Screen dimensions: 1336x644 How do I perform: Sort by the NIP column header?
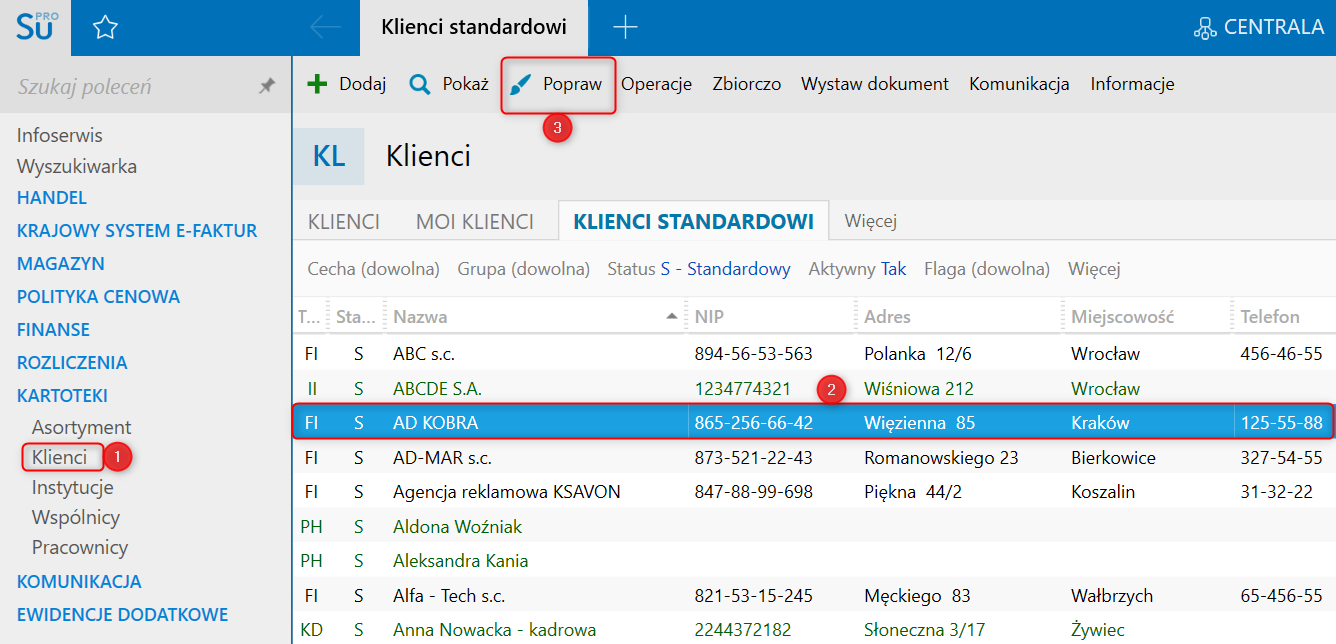pyautogui.click(x=709, y=317)
